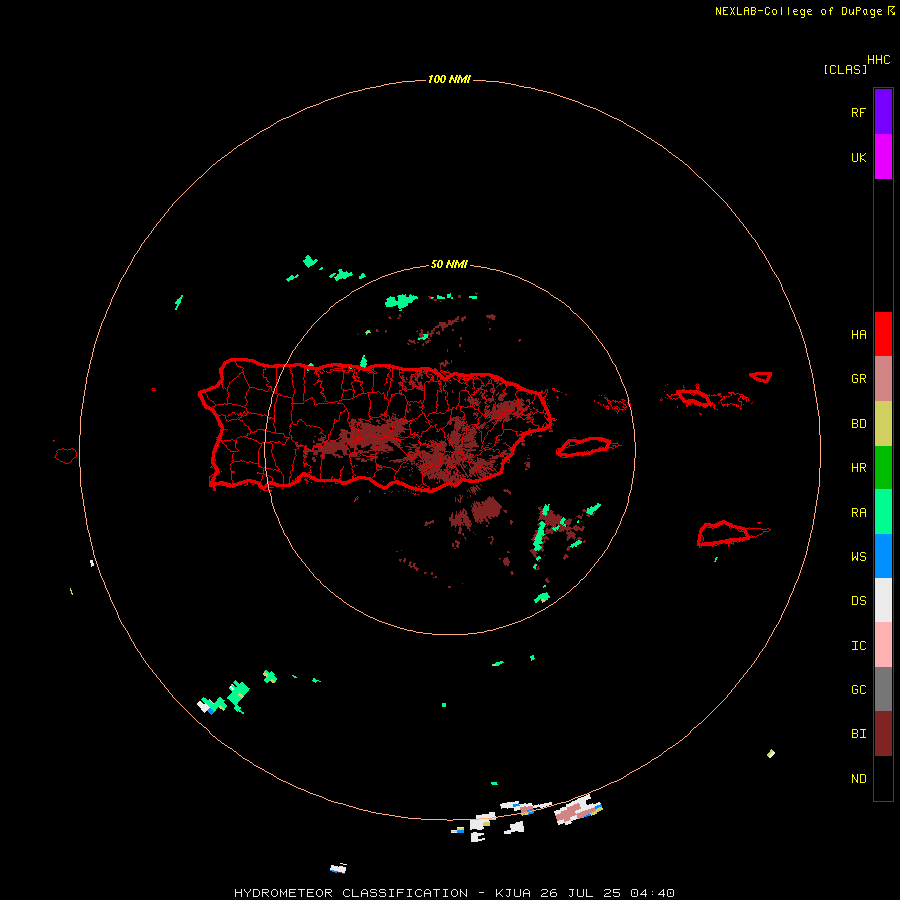The width and height of the screenshot is (900, 900).
Task: Click the purple RF legend color swatch
Action: point(883,112)
